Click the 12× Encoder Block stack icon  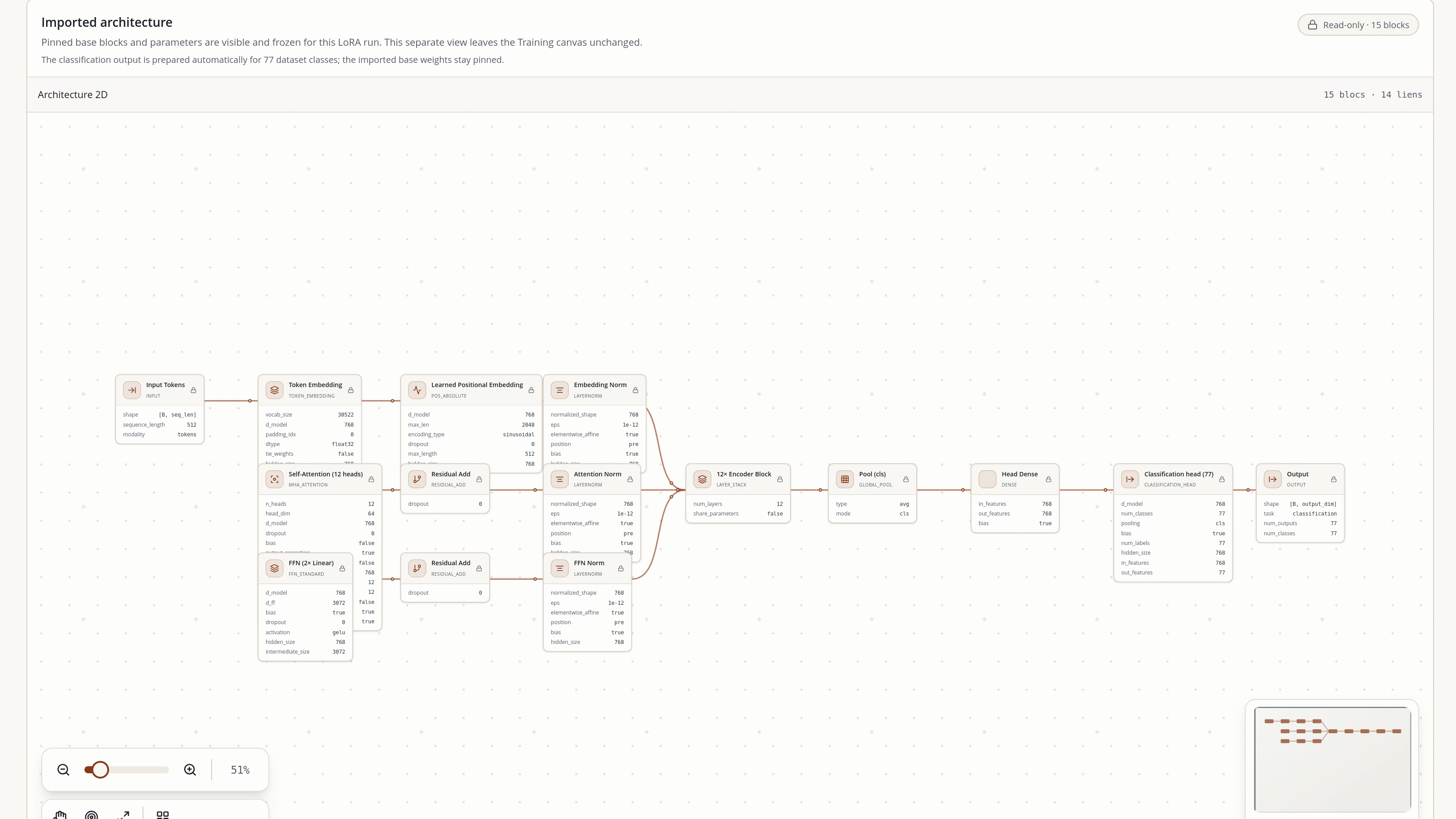[702, 479]
